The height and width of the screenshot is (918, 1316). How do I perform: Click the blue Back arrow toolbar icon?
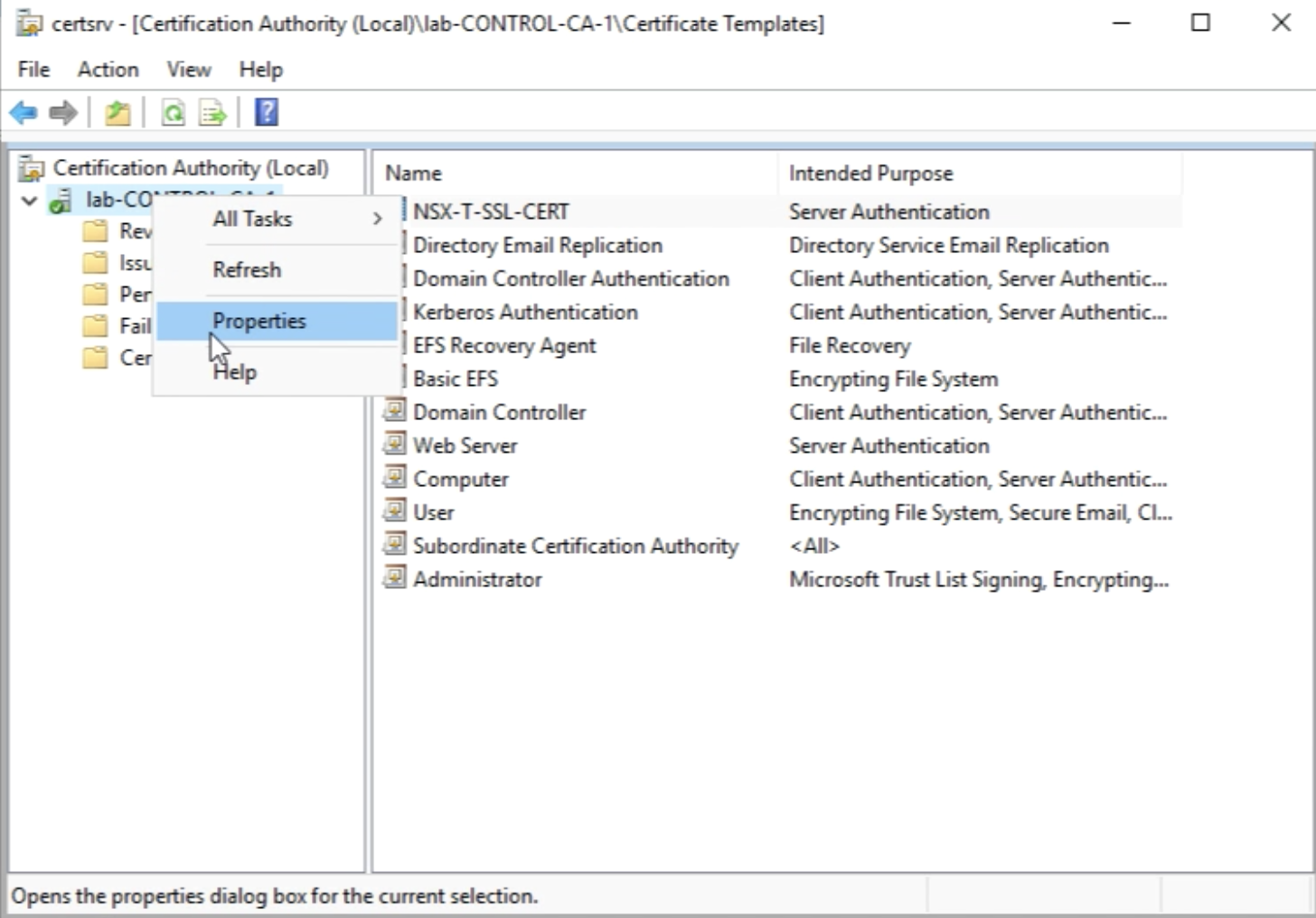point(23,113)
